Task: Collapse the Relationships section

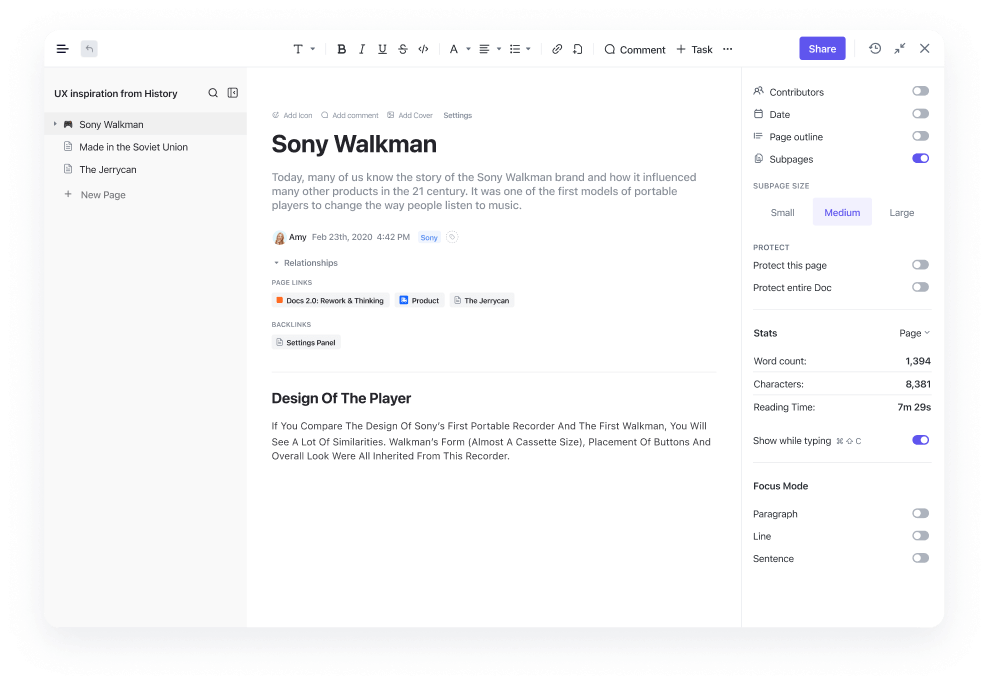Action: (277, 263)
